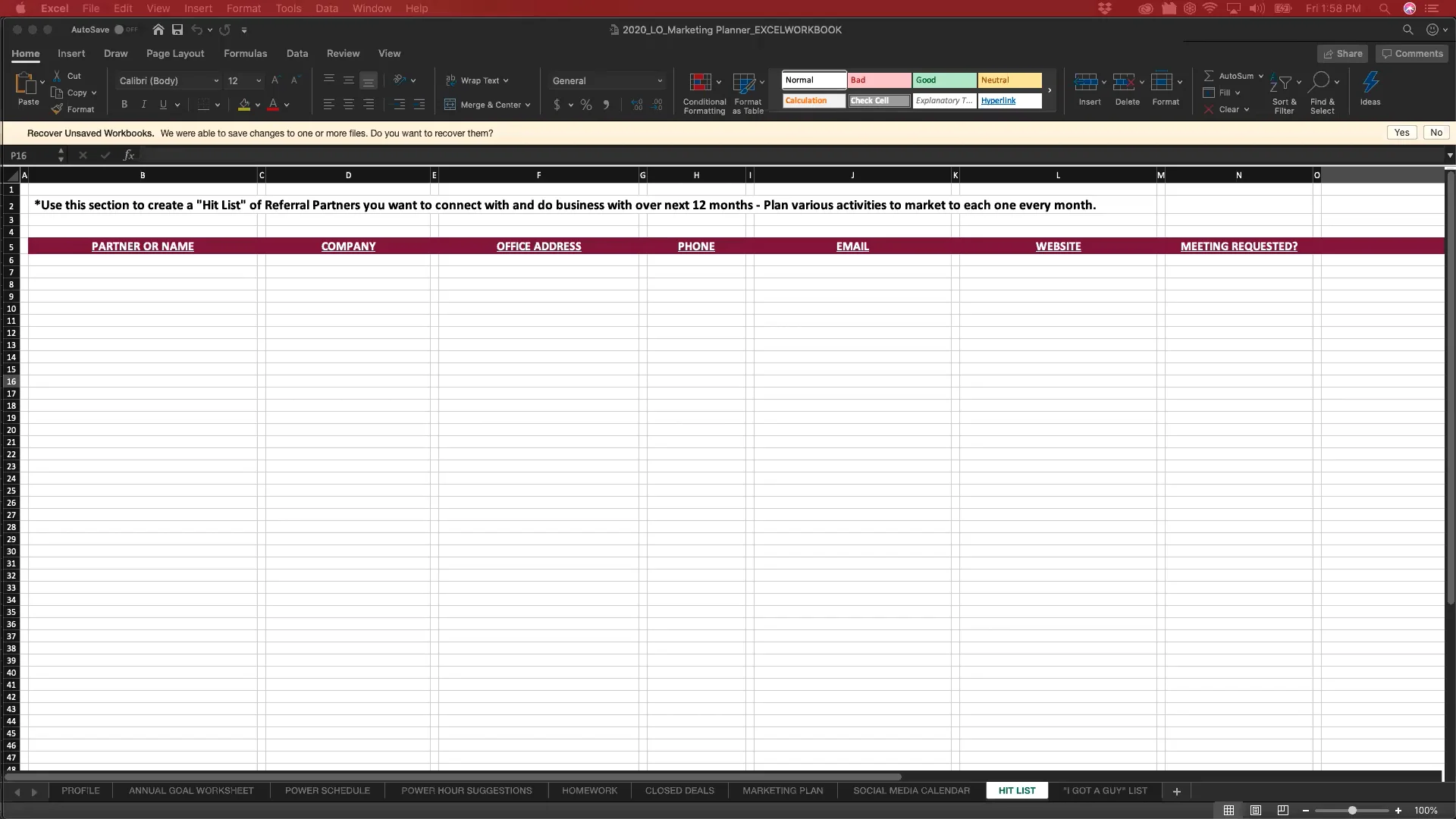
Task: Click the Save icon in title bar
Action: pyautogui.click(x=177, y=30)
